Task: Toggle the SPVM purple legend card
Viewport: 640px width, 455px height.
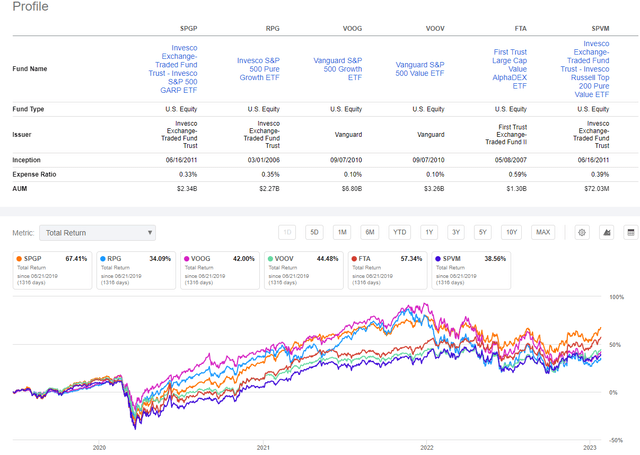Action: [x=471, y=271]
